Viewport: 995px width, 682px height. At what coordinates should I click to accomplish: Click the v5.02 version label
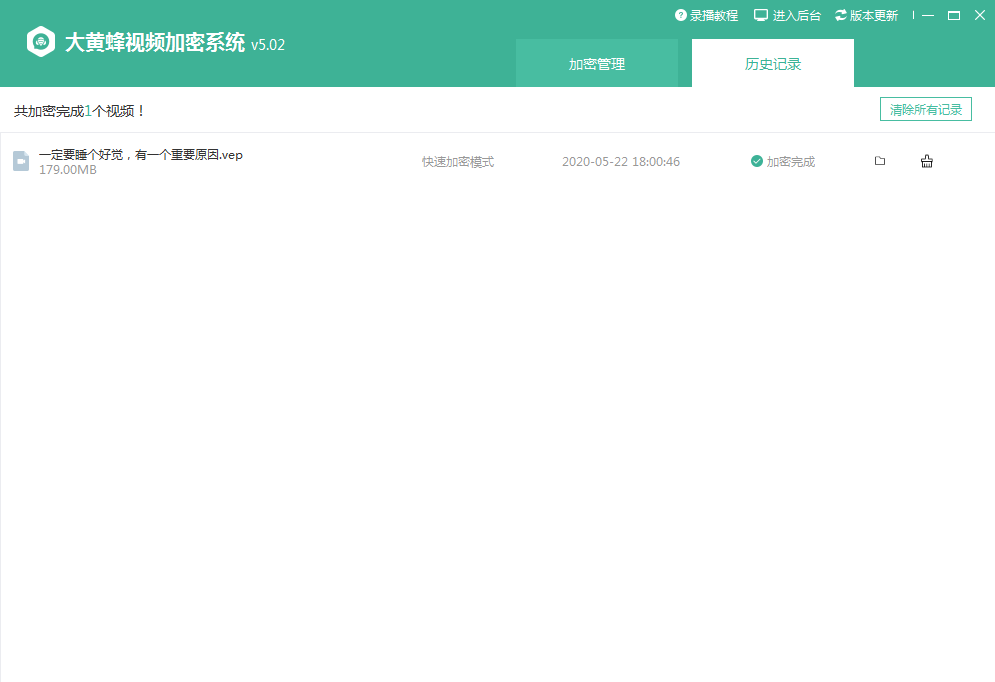tap(268, 45)
